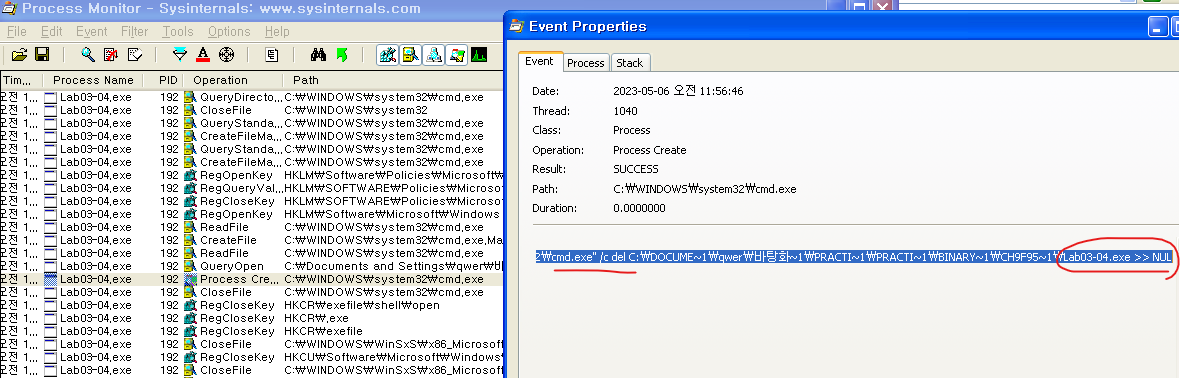Viewport: 1181px width, 378px height.
Task: Click the QueryOpen row's file operation icon
Action: tap(190, 266)
